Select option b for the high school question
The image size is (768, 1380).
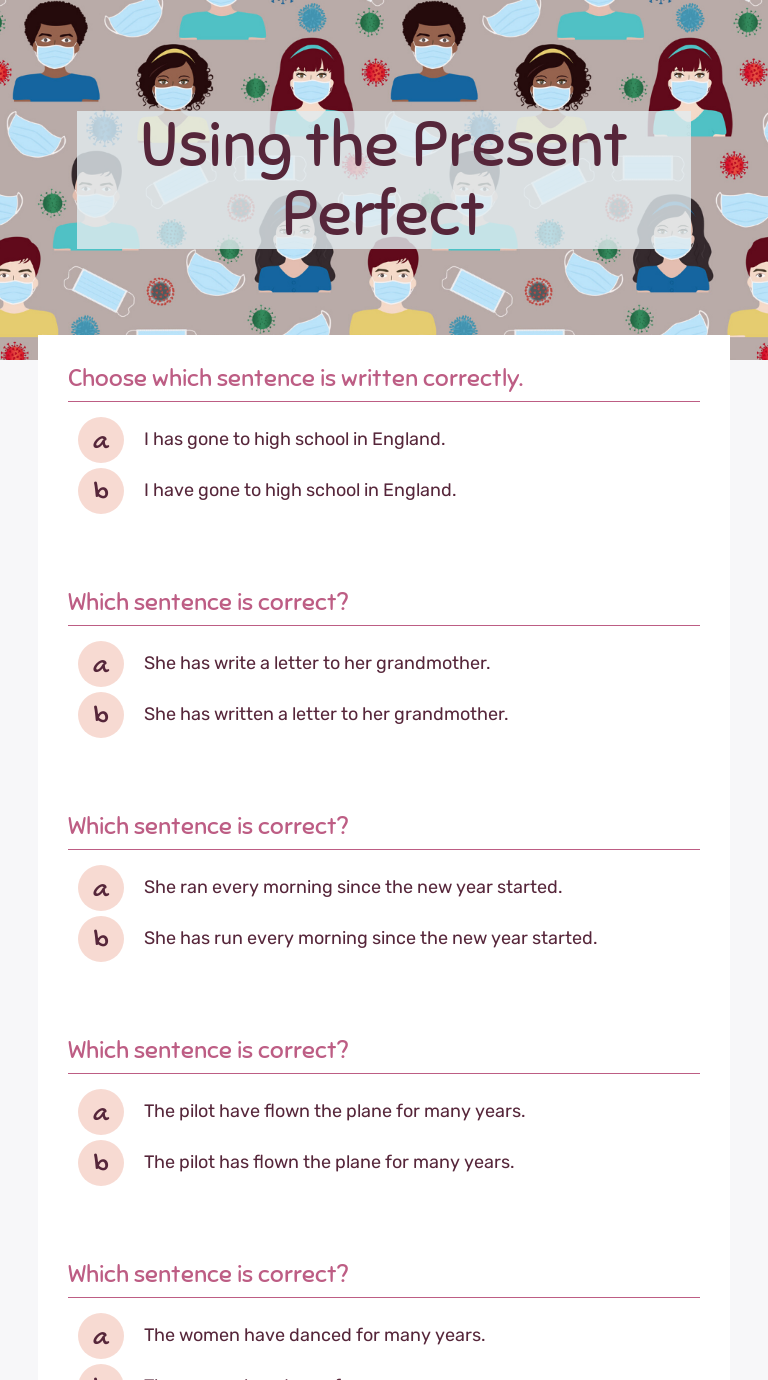click(x=101, y=491)
